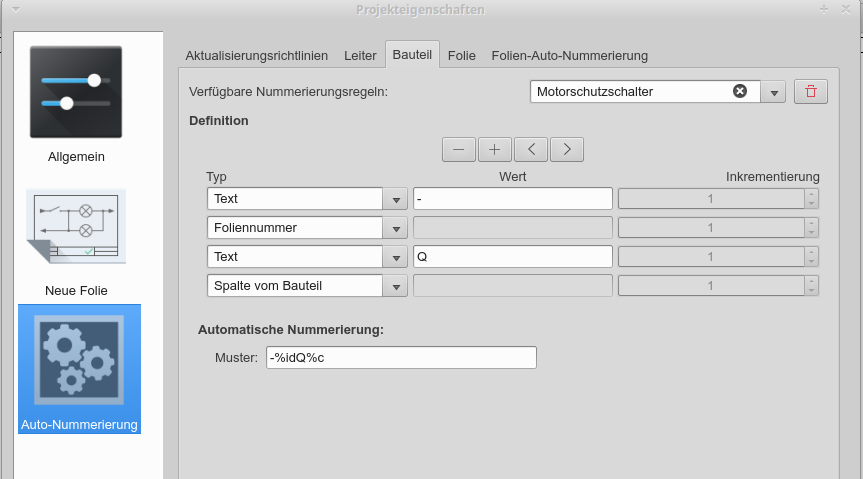This screenshot has width=863, height=479.
Task: Remove a definition row with minus button
Action: pos(459,149)
